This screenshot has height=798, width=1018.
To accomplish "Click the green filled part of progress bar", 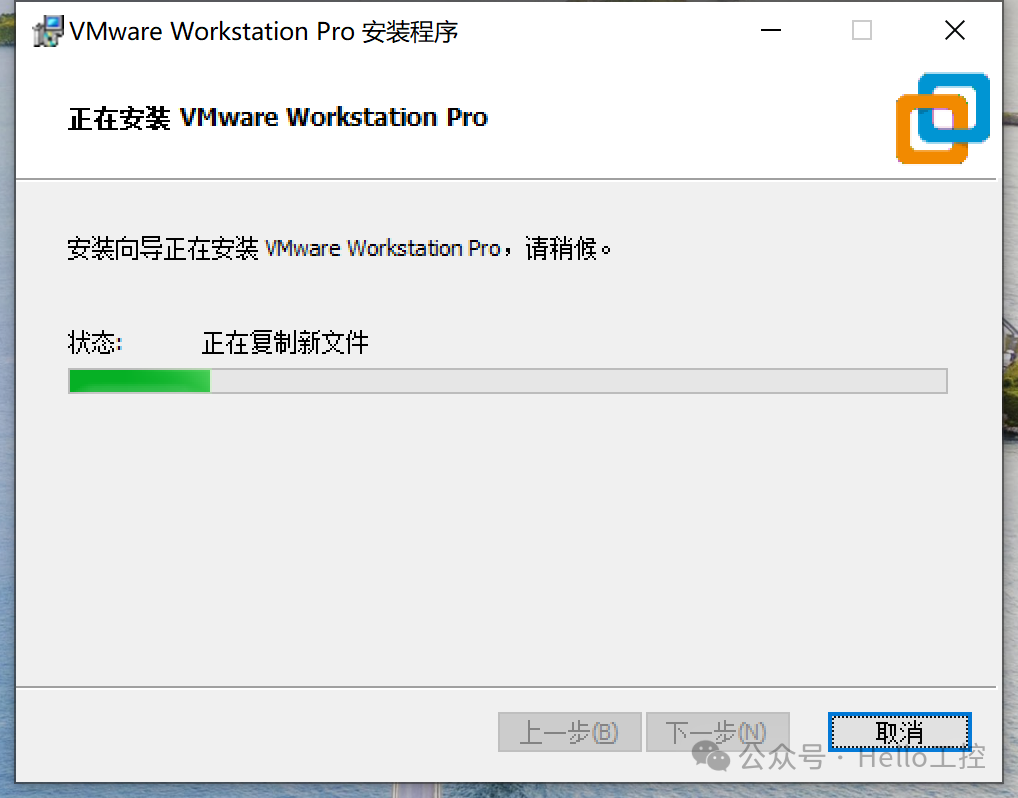I will [x=140, y=381].
